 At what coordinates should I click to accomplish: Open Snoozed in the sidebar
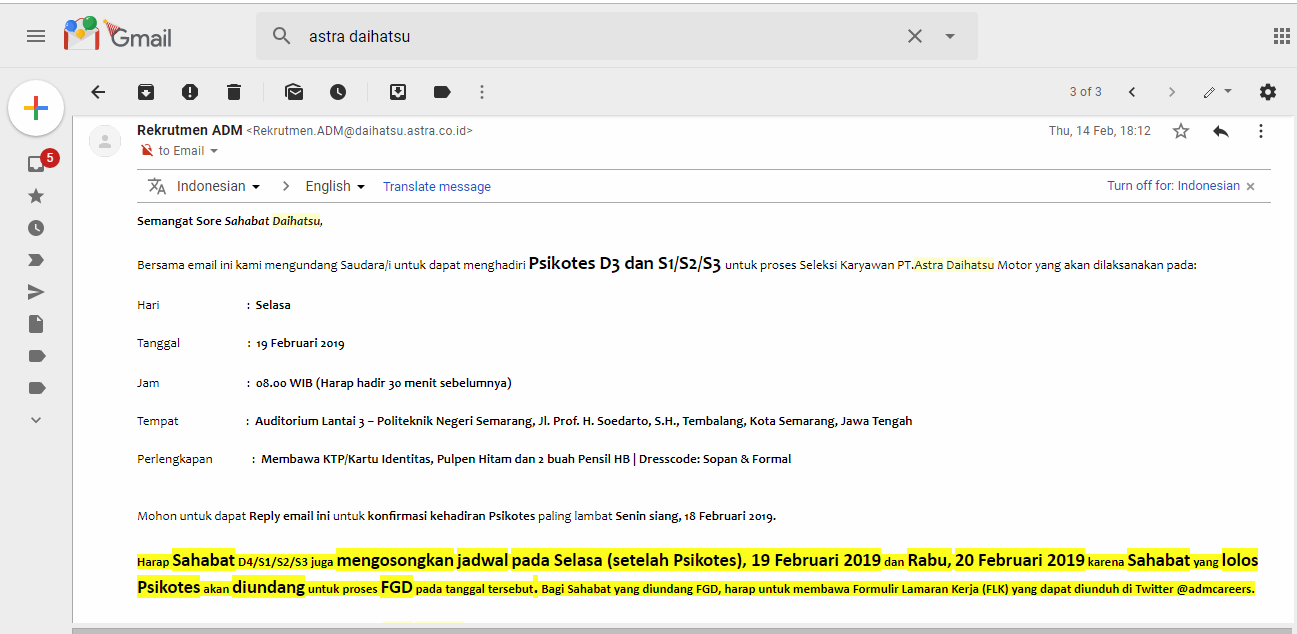pyautogui.click(x=36, y=228)
